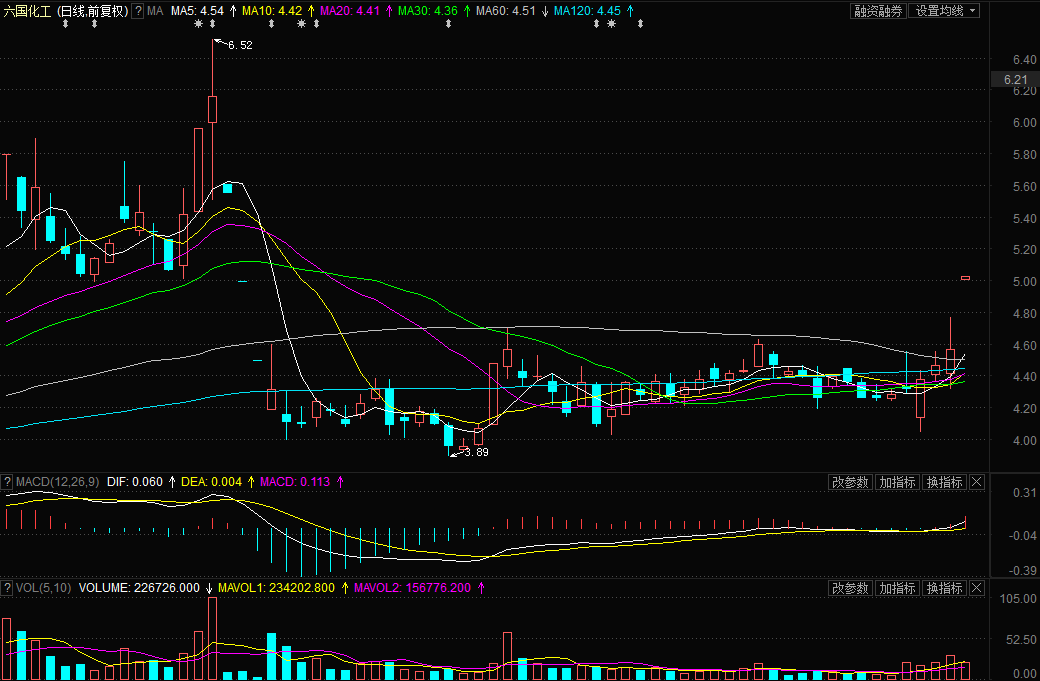Click 换指标 in the MACD panel
The width and height of the screenshot is (1040, 681).
coord(944,482)
